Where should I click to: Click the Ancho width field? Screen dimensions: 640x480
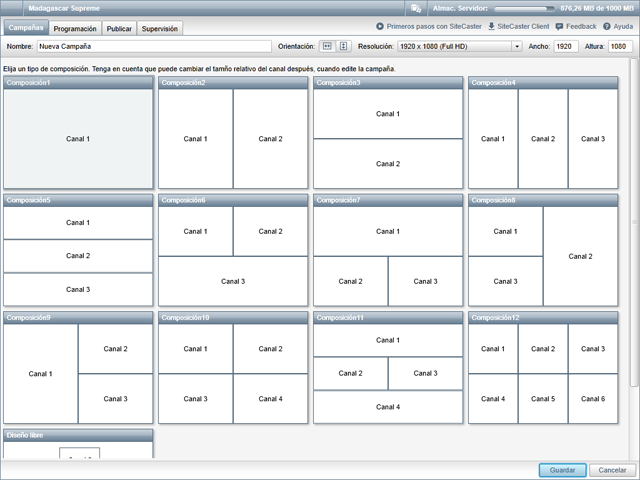(x=566, y=46)
